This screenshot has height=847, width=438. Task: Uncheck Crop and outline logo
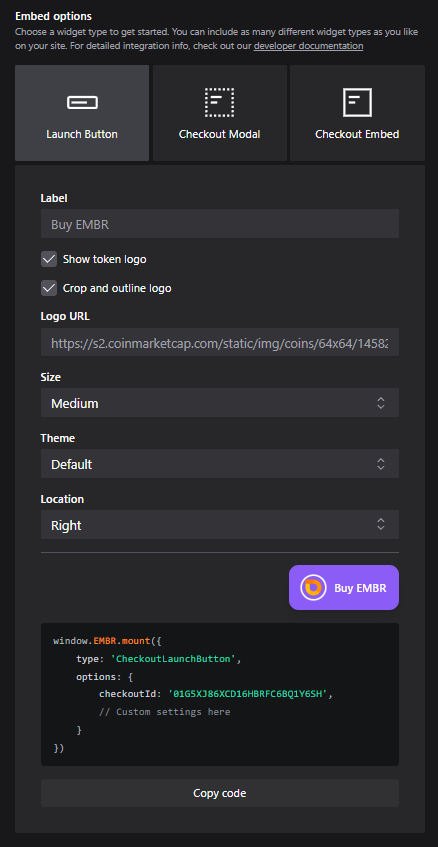pos(49,288)
